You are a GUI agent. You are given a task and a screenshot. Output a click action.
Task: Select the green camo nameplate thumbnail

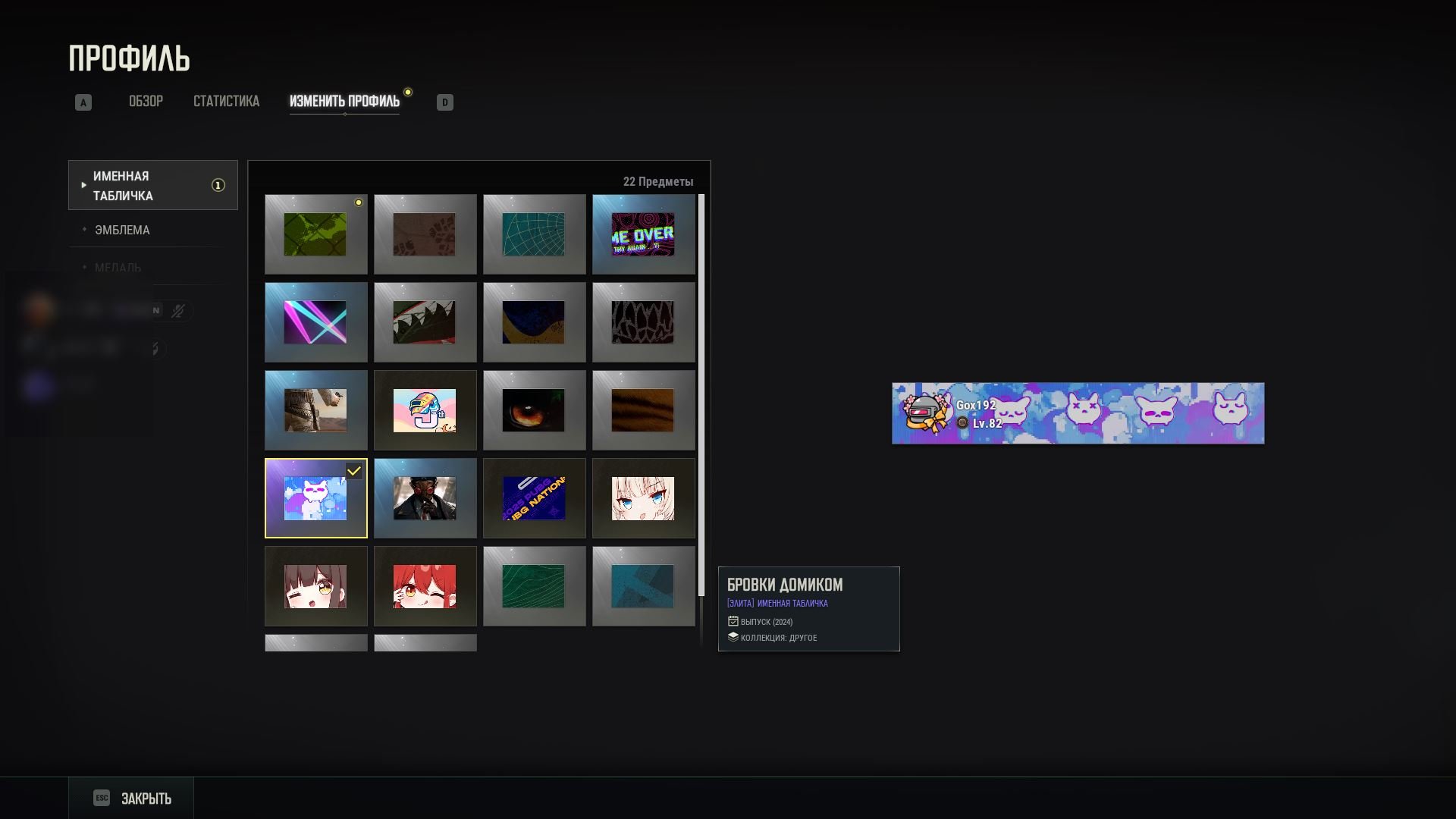tap(315, 234)
